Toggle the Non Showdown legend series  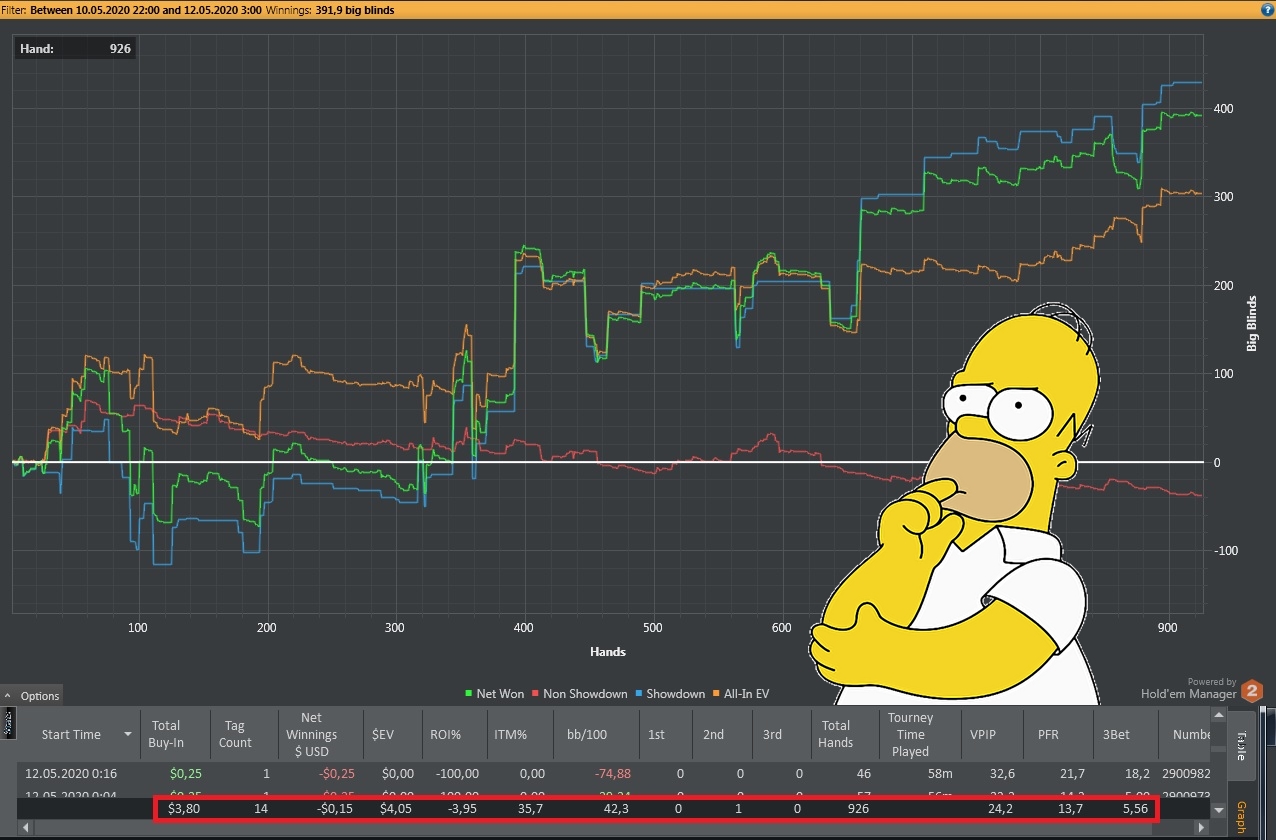point(579,693)
